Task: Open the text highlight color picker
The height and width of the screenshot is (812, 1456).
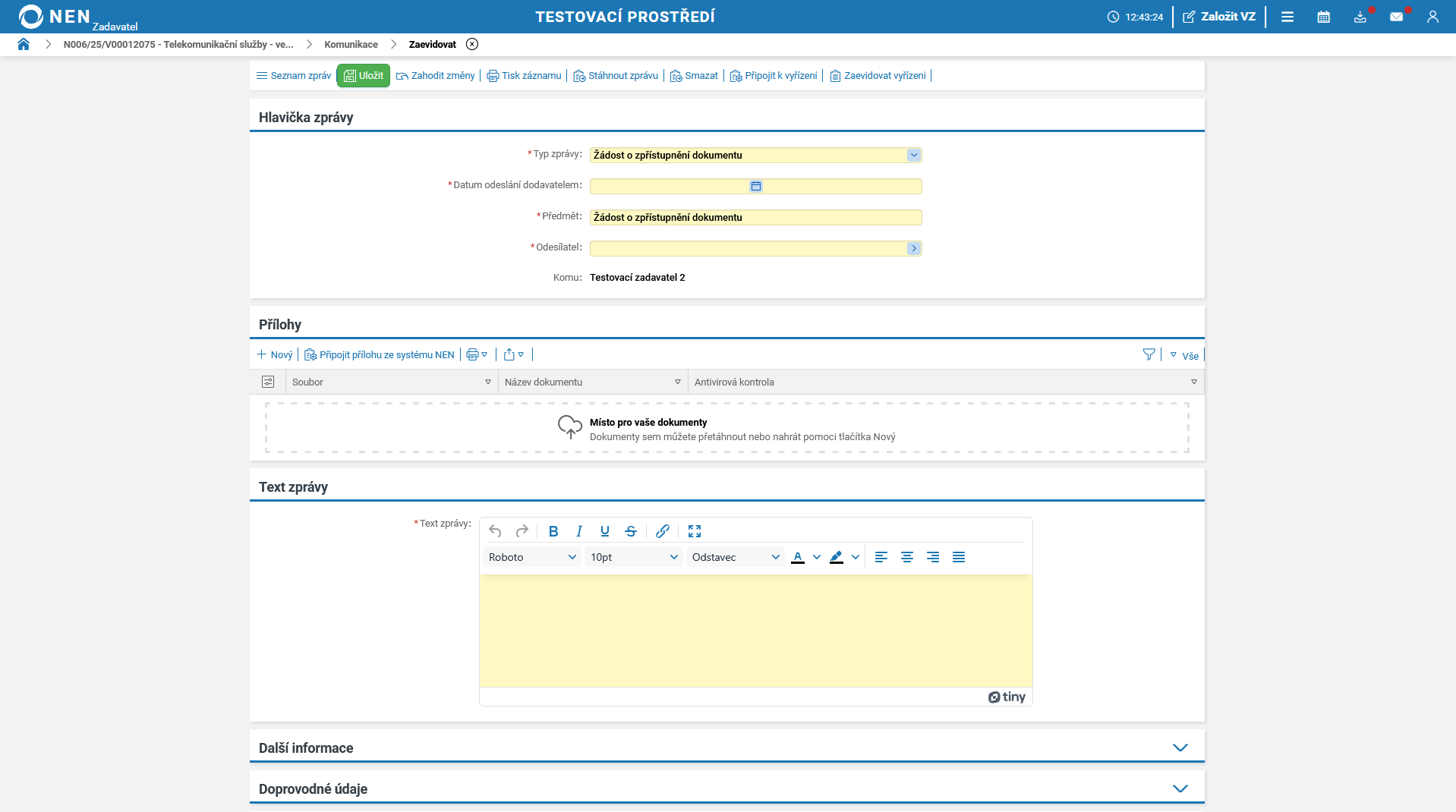Action: pos(855,557)
